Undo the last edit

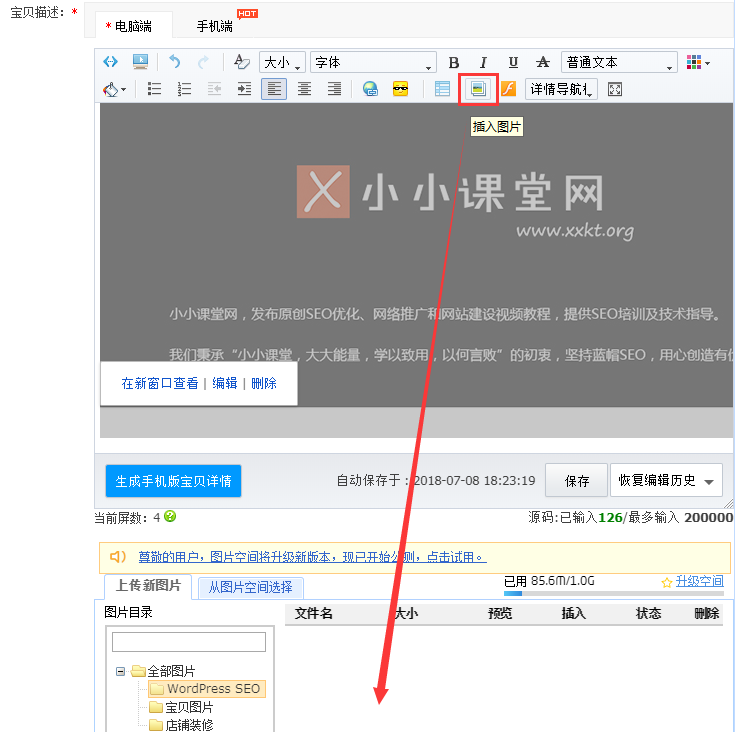[175, 62]
